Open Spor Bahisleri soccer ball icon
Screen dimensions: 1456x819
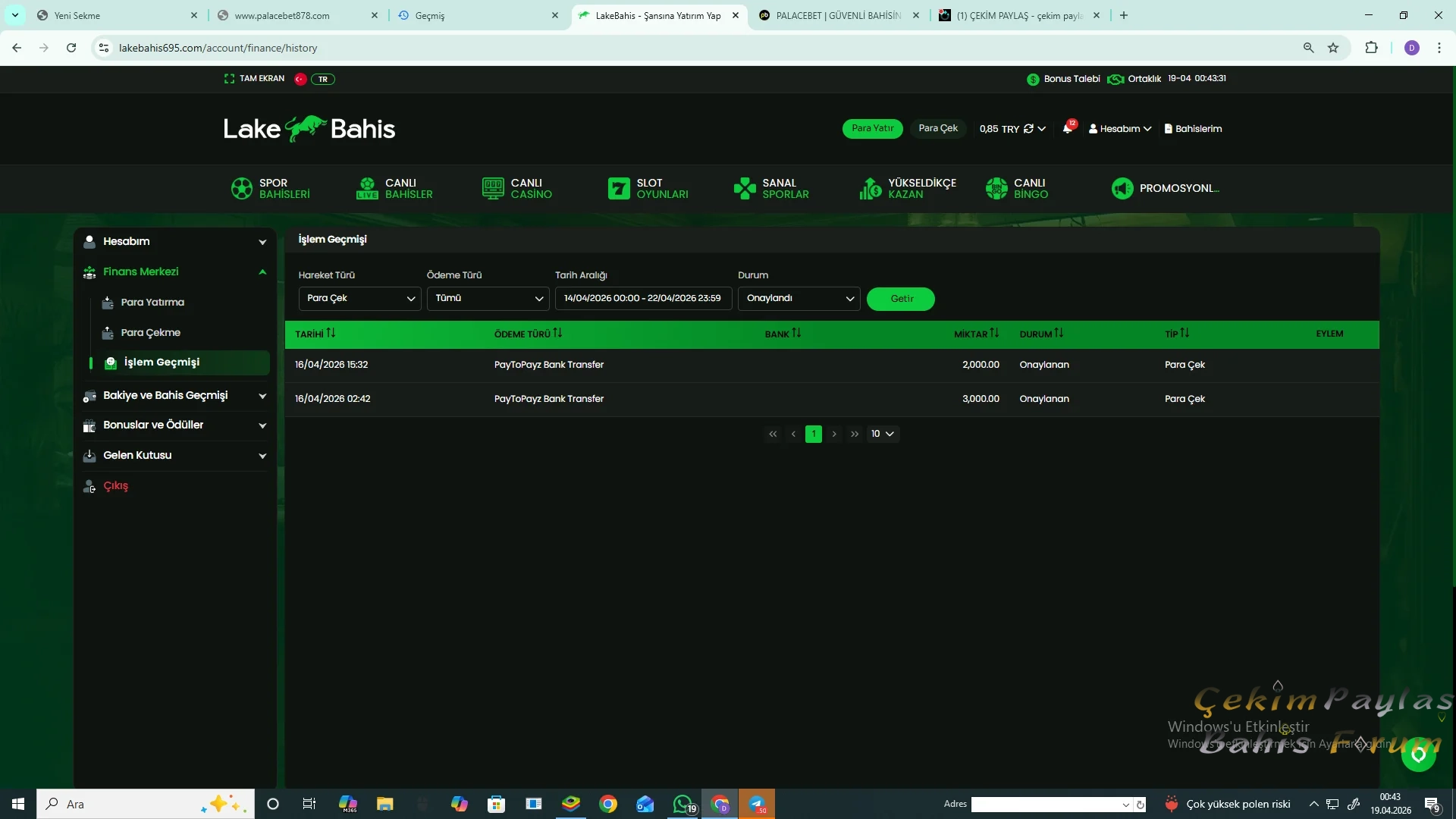(242, 188)
